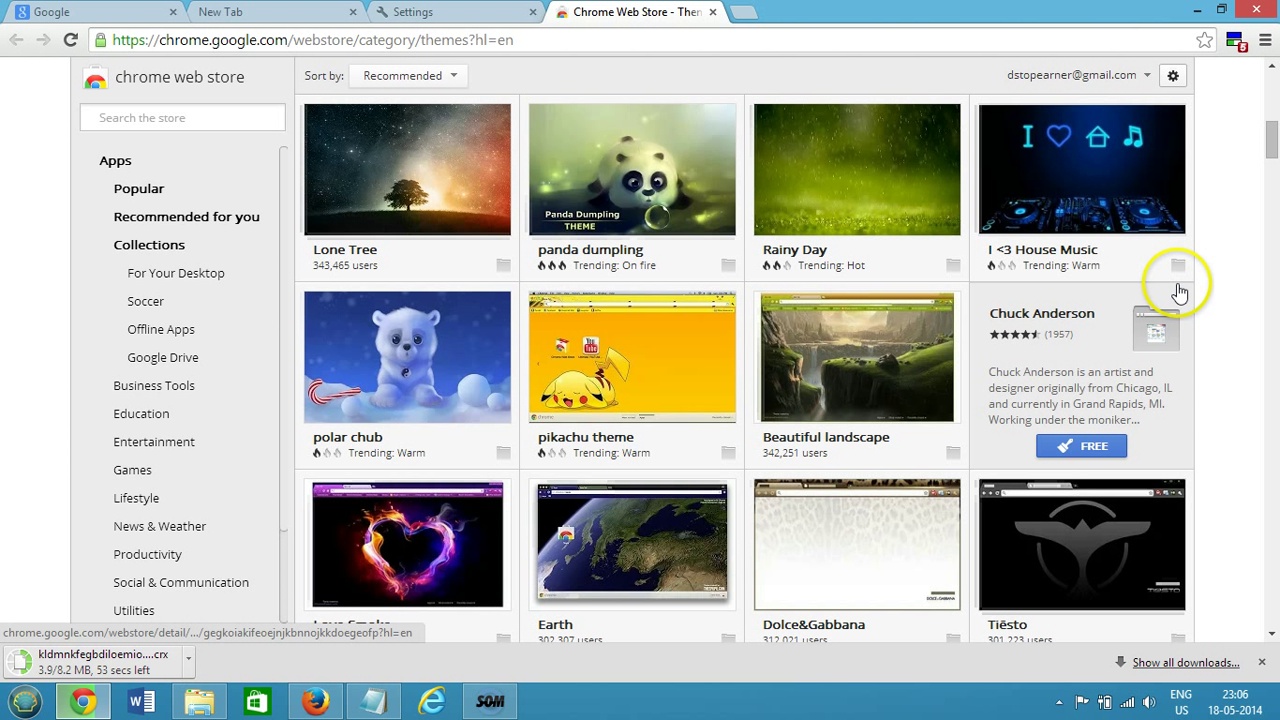The height and width of the screenshot is (720, 1280).
Task: Click the theme badge icon on Rainy Day card
Action: 953,265
